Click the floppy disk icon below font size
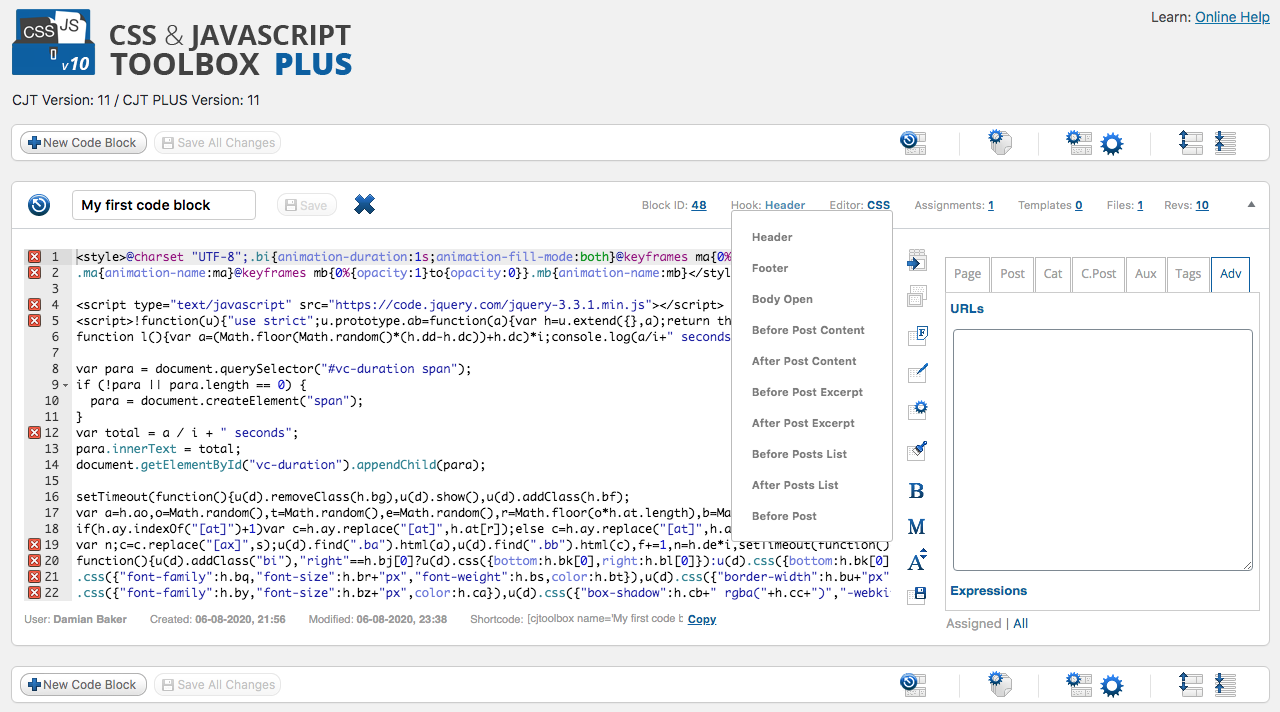This screenshot has height=712, width=1280. [917, 596]
